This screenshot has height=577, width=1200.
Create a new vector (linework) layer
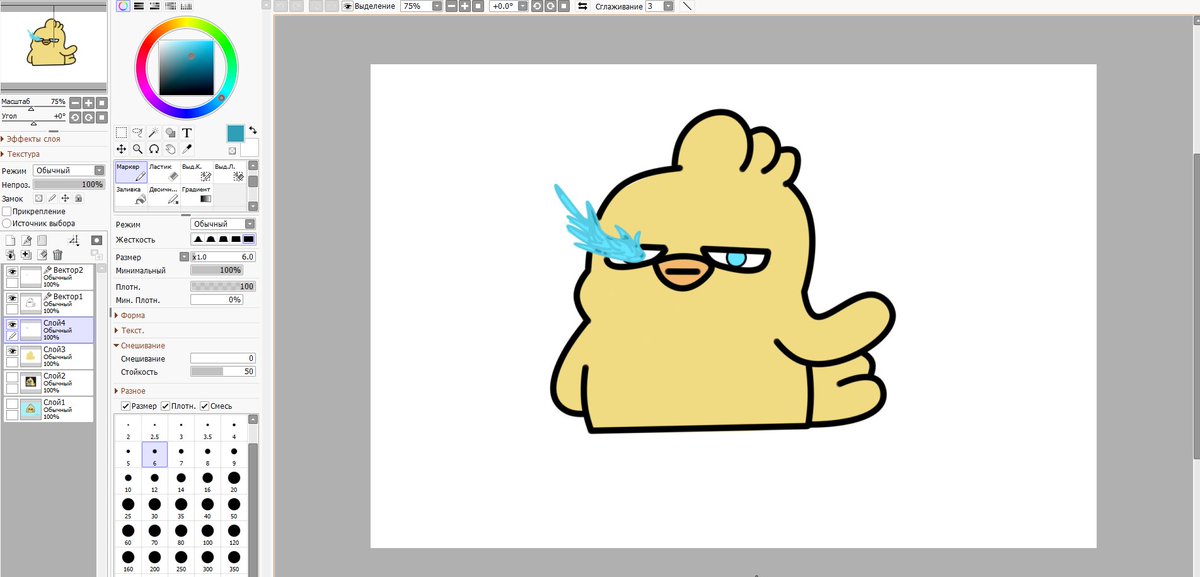26,241
